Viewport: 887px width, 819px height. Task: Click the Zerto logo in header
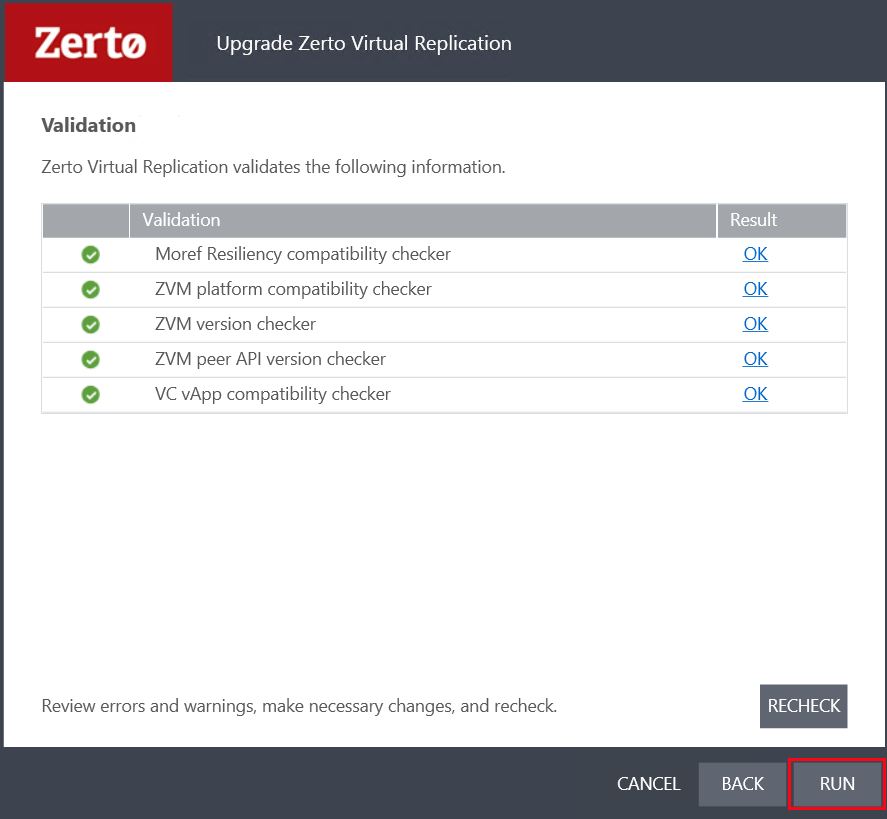tap(88, 43)
